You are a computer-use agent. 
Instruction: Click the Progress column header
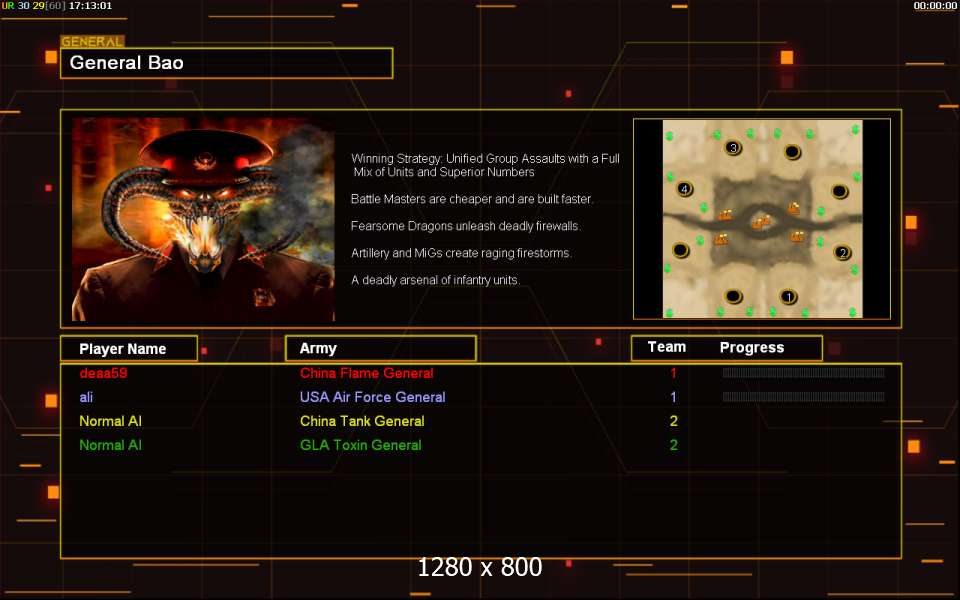tap(752, 348)
